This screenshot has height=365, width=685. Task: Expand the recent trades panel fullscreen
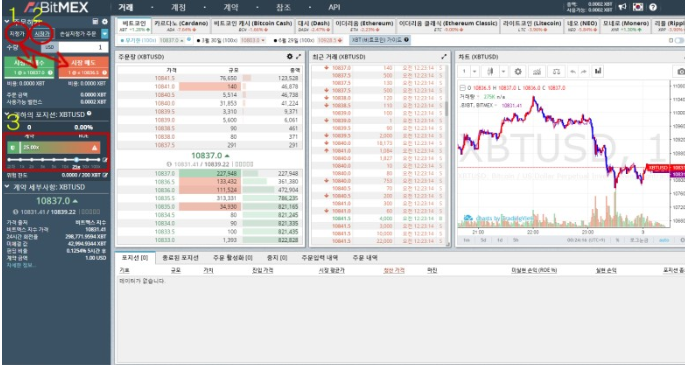point(444,57)
